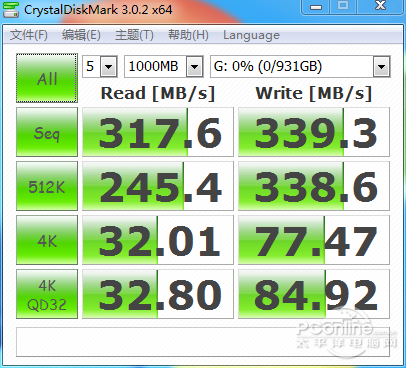
Task: Open the 文件(F) menu
Action: (29, 35)
